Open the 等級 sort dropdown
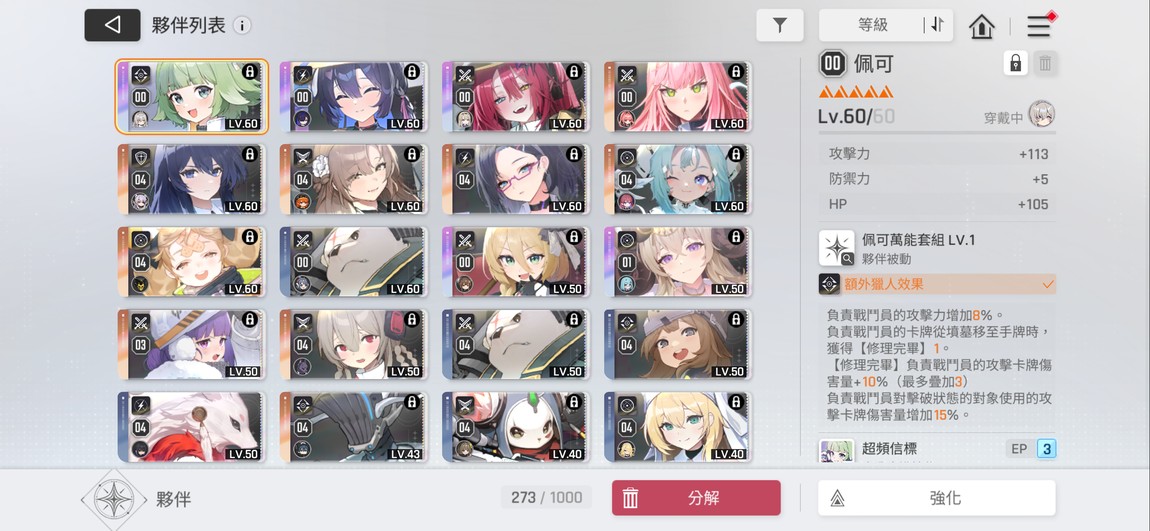The height and width of the screenshot is (531, 1150). 872,25
